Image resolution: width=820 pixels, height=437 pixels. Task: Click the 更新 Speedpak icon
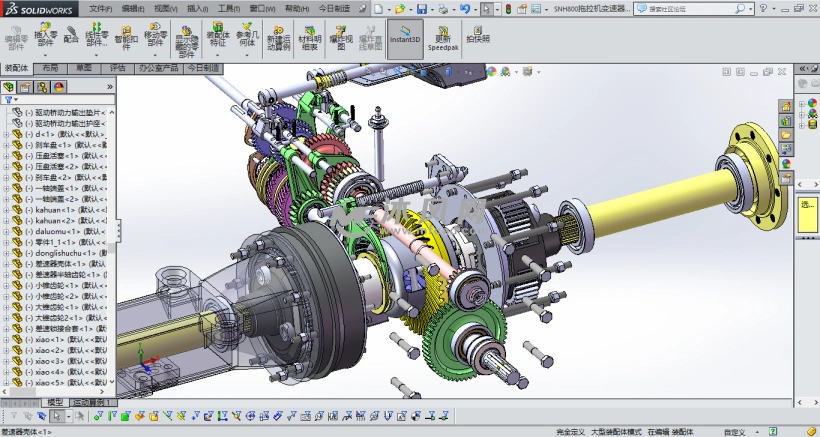click(443, 38)
